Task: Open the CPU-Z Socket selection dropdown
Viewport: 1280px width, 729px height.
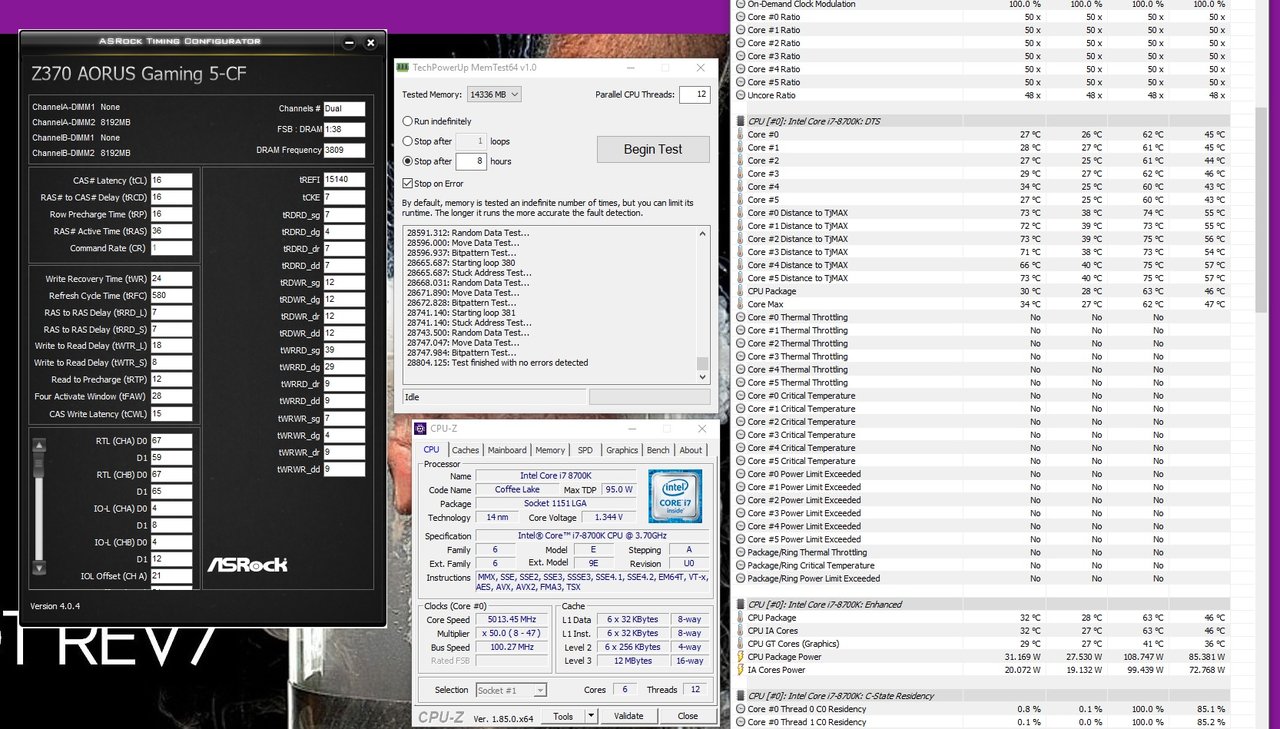Action: 511,690
